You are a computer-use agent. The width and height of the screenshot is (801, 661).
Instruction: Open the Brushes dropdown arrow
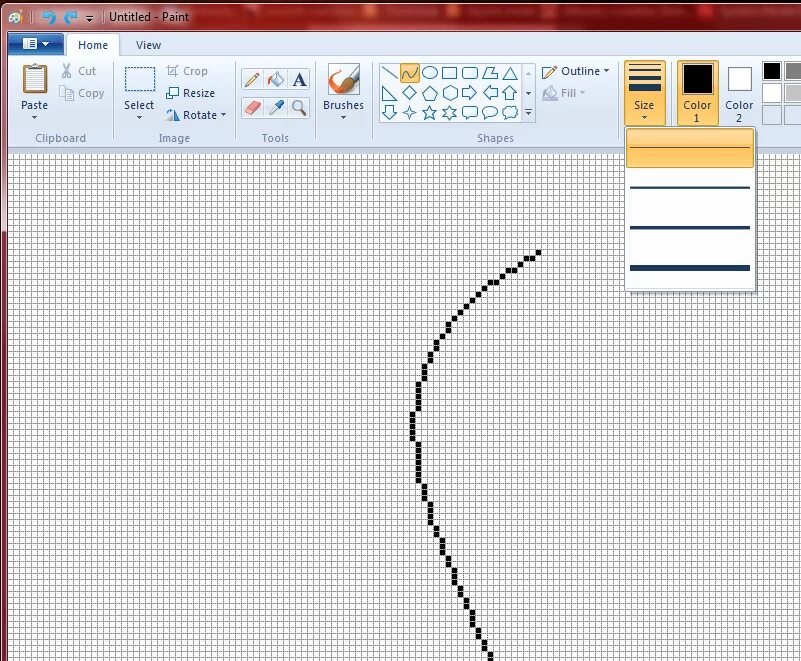point(343,118)
